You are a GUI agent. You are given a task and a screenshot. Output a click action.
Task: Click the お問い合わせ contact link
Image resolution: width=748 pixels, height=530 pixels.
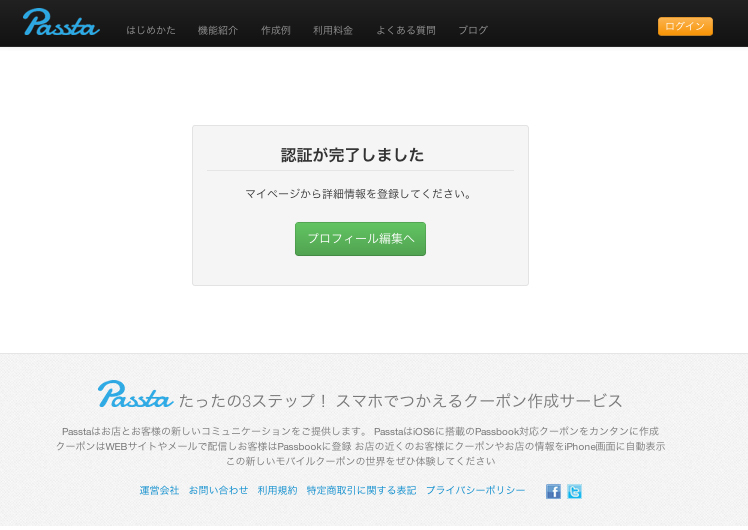point(218,490)
